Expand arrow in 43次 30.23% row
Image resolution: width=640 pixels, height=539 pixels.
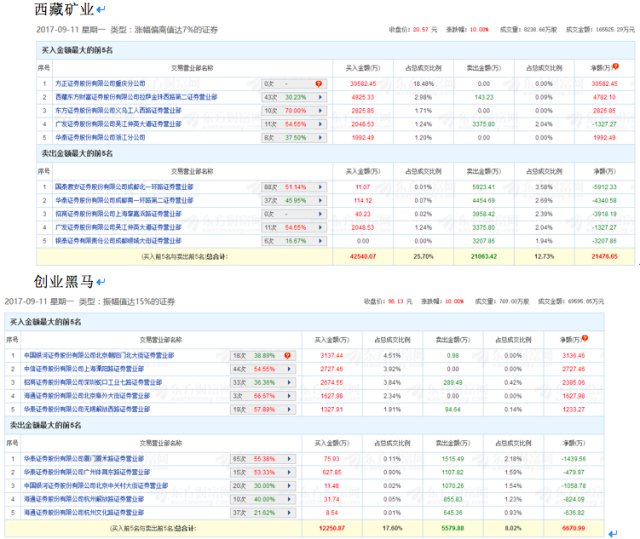(x=320, y=97)
